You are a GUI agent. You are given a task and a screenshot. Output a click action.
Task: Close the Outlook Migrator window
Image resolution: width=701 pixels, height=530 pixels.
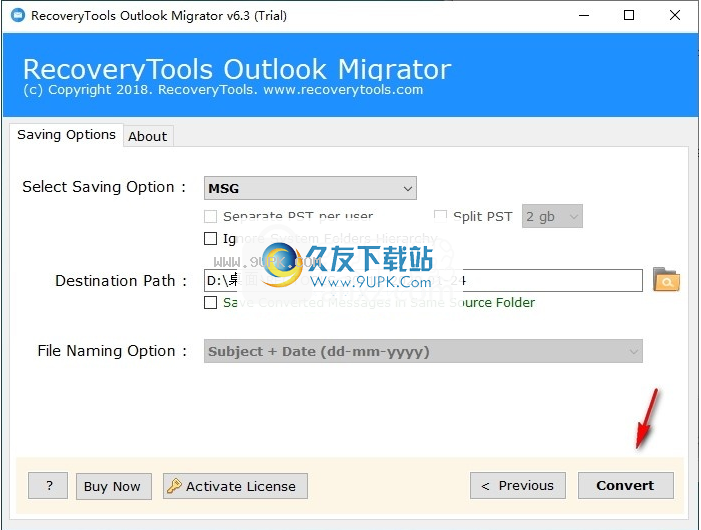(x=675, y=16)
